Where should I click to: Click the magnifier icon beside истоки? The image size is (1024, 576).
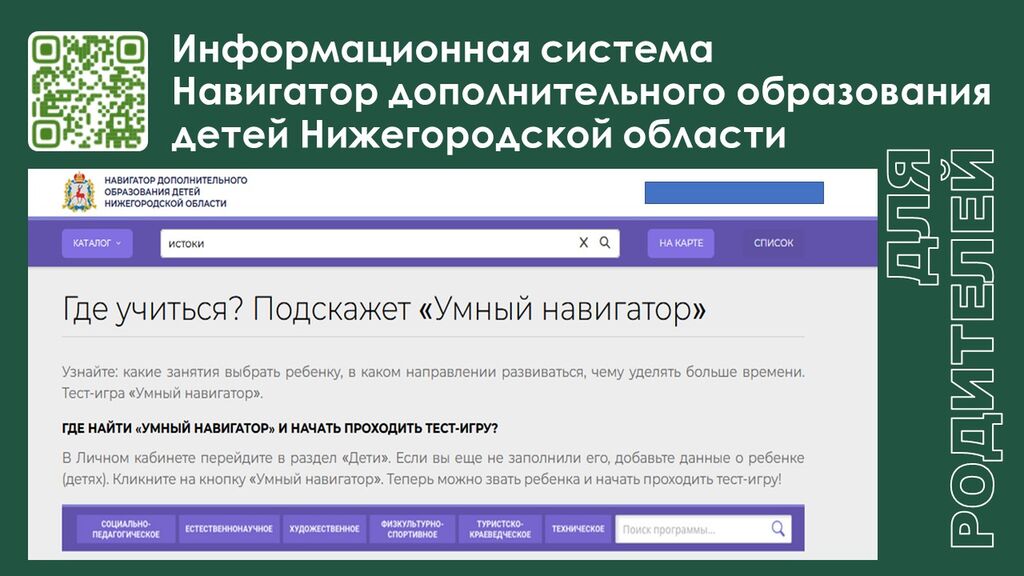tap(605, 243)
